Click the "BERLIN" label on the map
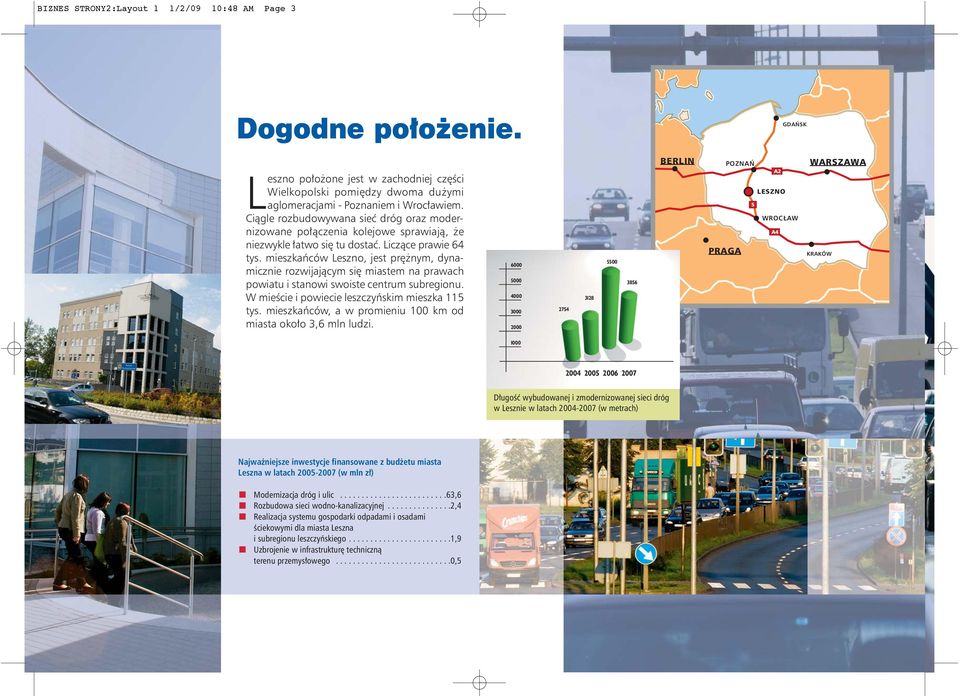 point(677,161)
